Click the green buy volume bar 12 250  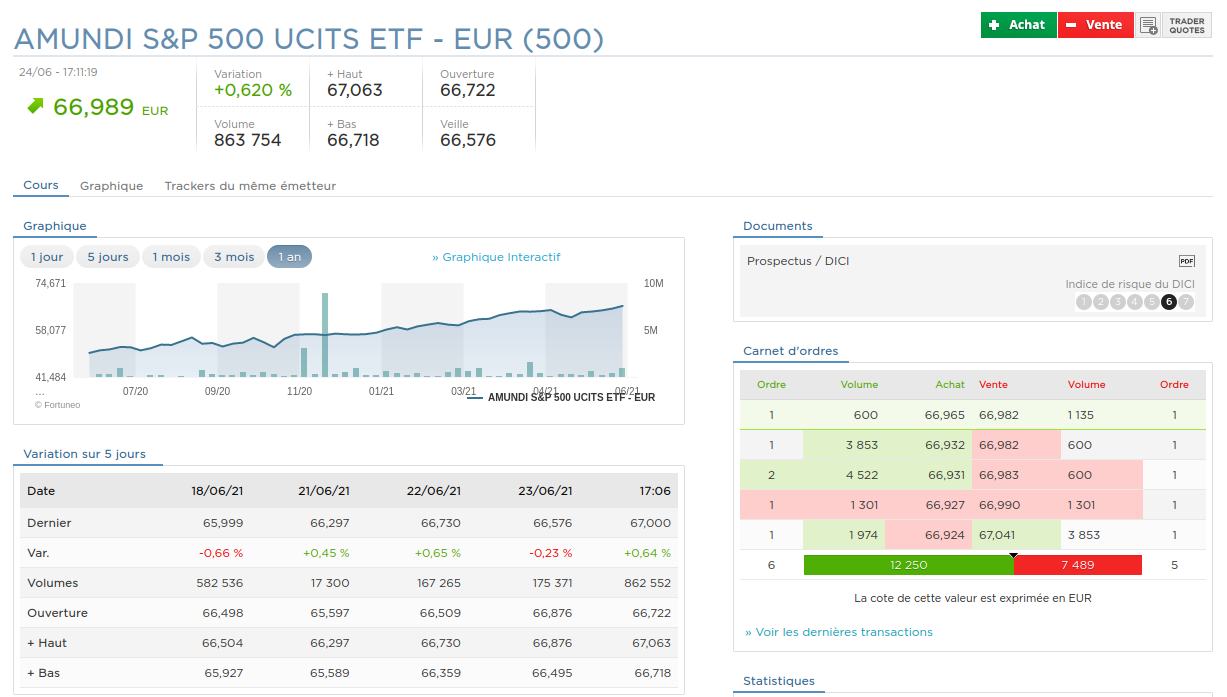[x=908, y=565]
